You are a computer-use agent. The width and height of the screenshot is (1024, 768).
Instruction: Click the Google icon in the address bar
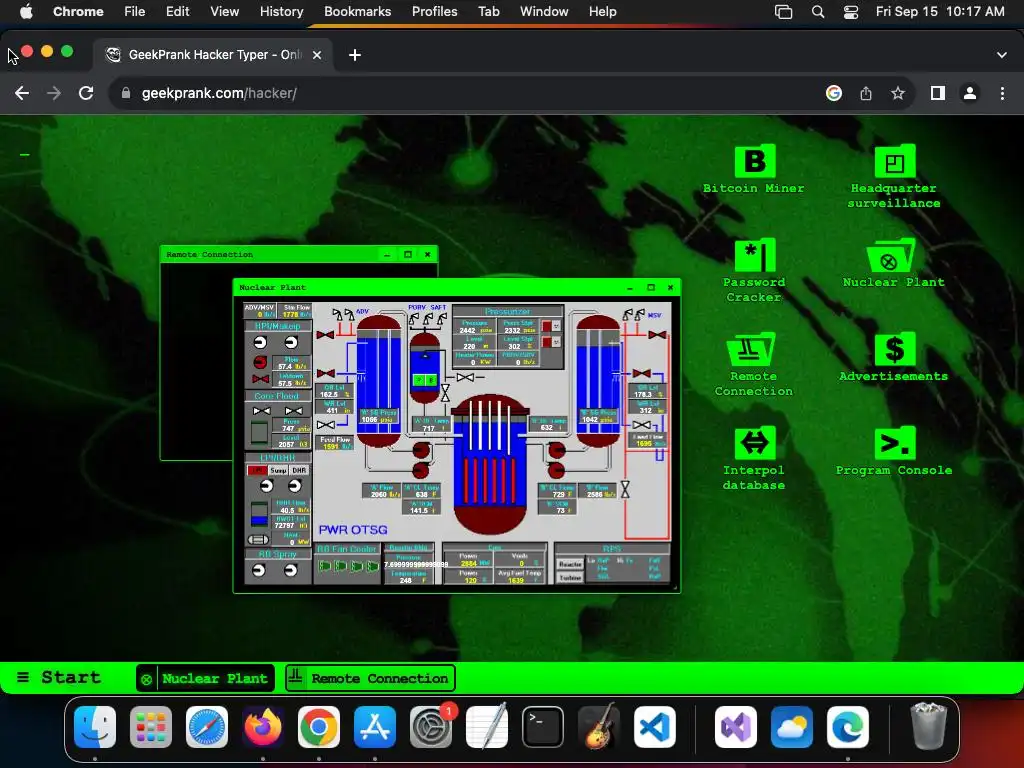click(x=834, y=93)
